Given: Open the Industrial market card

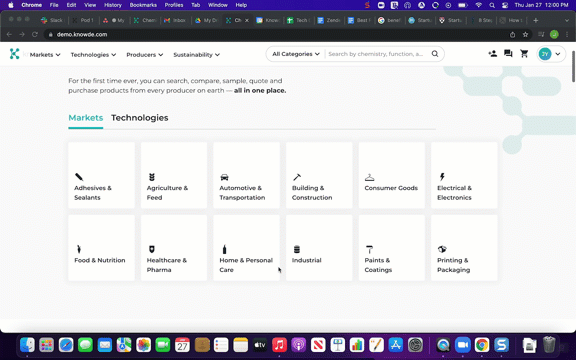Looking at the screenshot, I should [319, 248].
